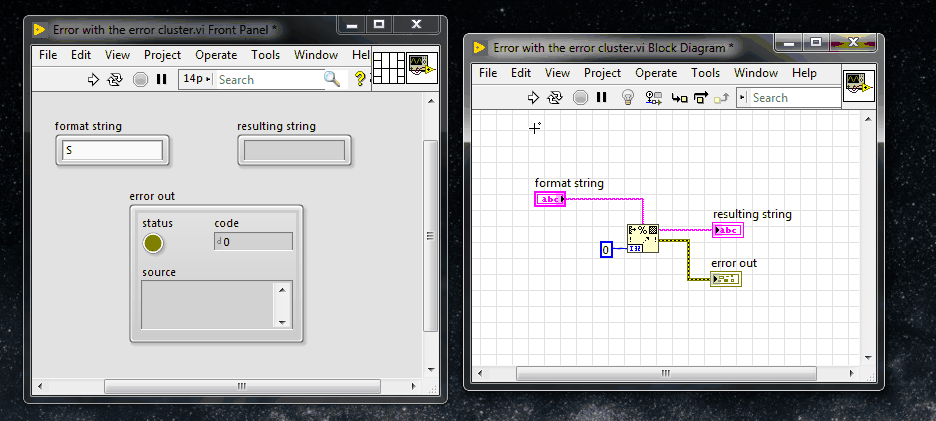Open Window menu in Block Diagram window
Screen dimensions: 936x421
756,73
